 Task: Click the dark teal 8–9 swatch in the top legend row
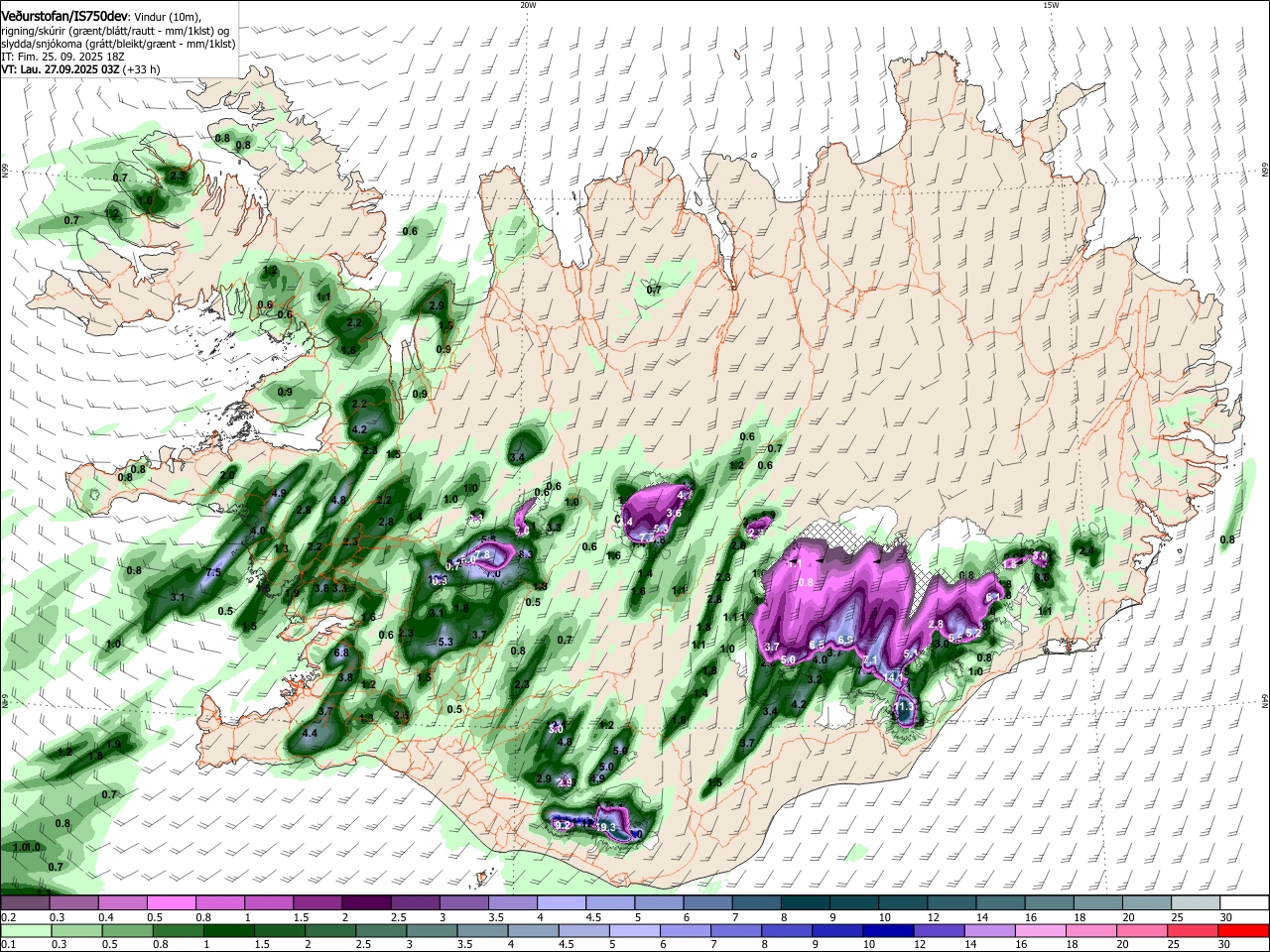[x=806, y=903]
